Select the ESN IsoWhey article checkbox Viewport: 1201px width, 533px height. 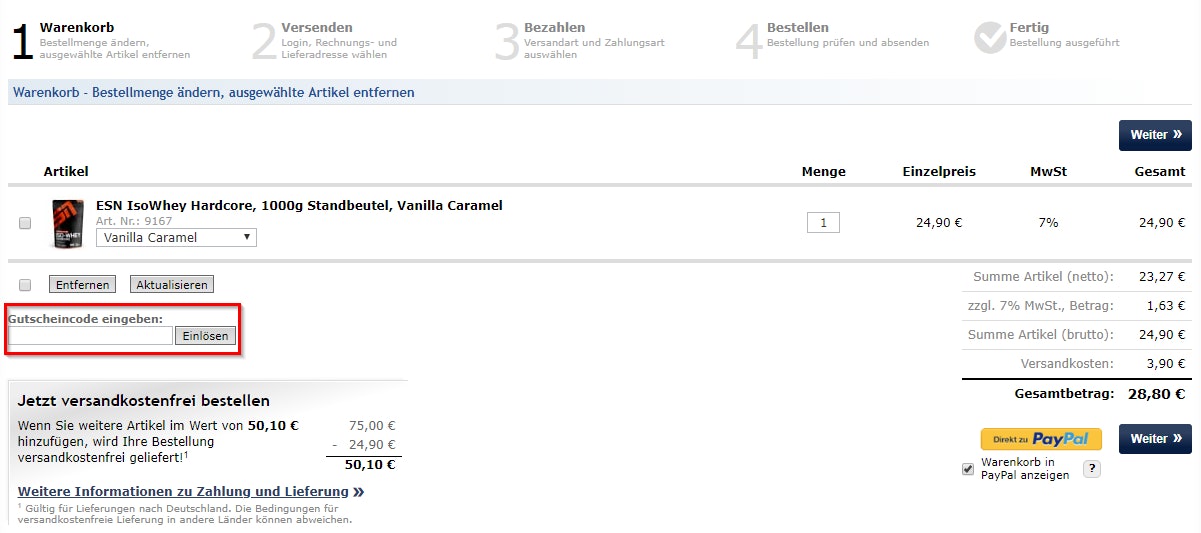click(25, 224)
